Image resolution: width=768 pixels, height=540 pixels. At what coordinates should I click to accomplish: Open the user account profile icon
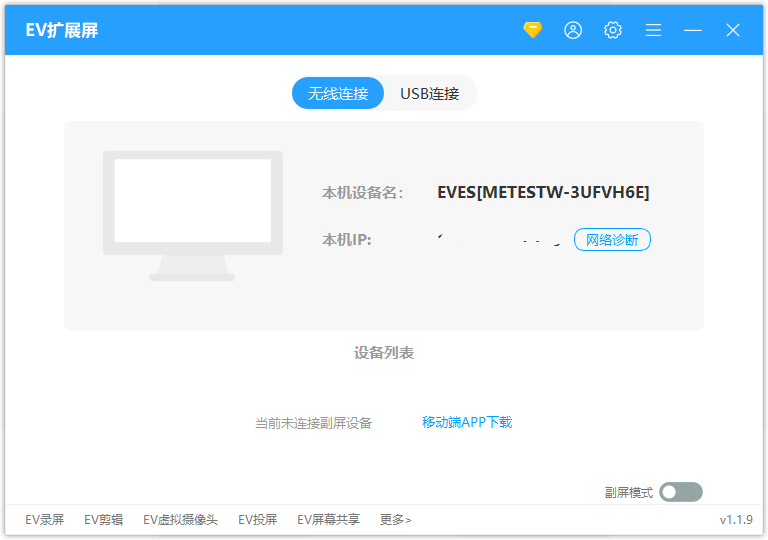click(573, 30)
